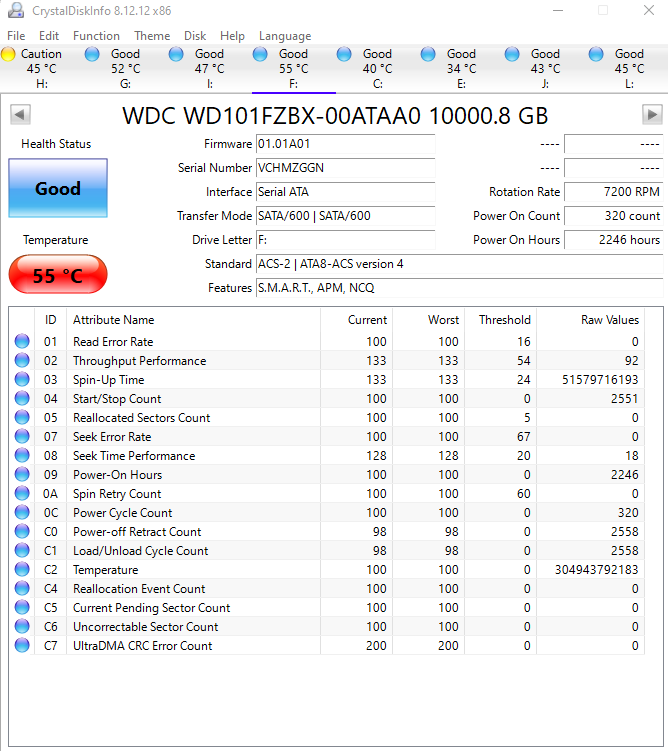Select the L: disk tab
668x751 pixels.
(x=629, y=68)
